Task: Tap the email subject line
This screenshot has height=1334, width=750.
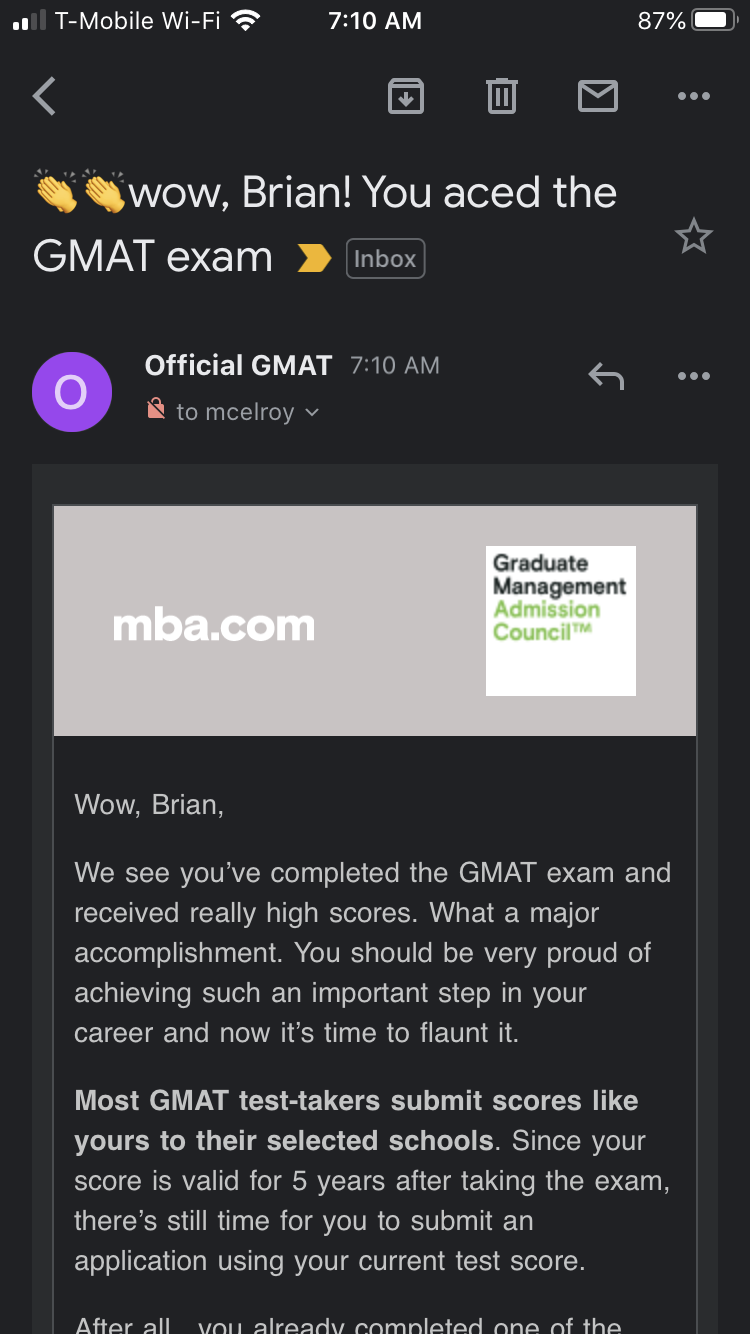Action: click(x=325, y=223)
